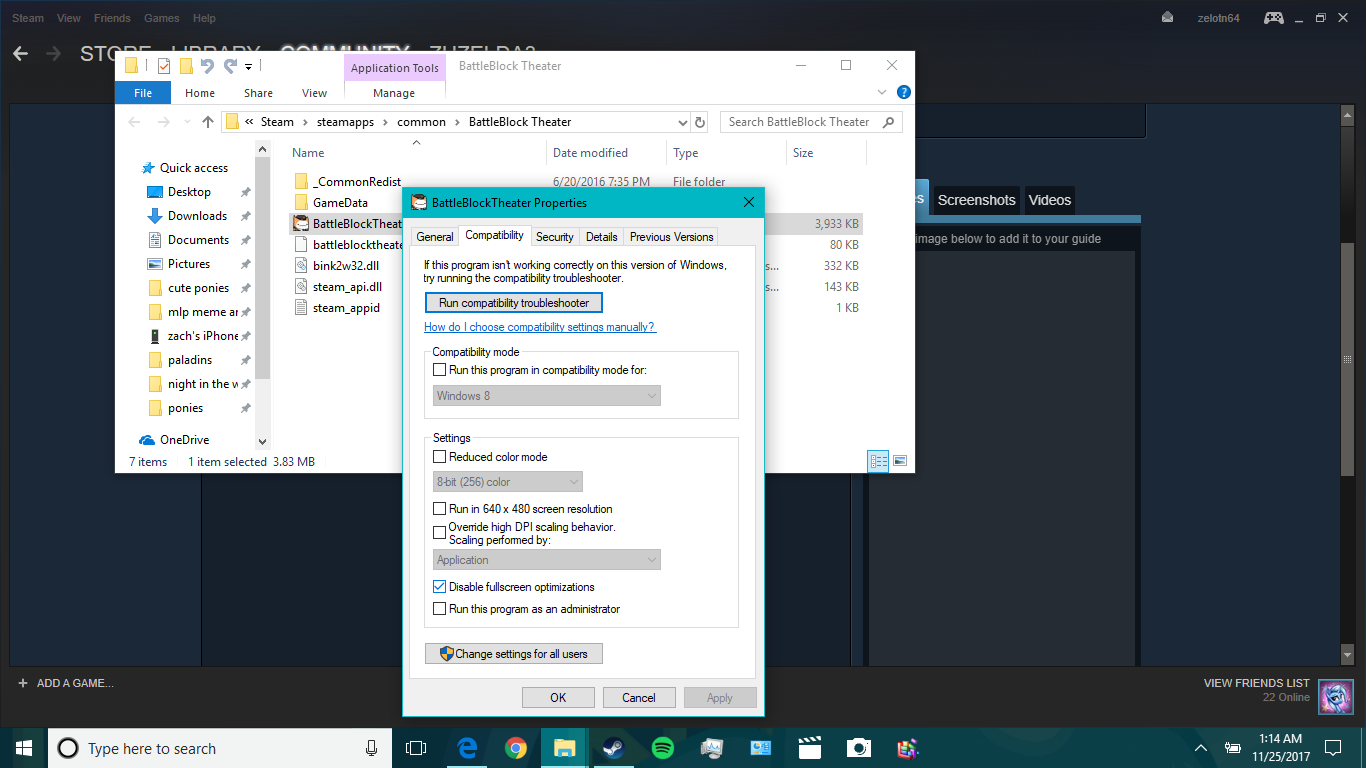Open the Share ribbon tab in Explorer
Screen dimensions: 1366x768
tap(258, 93)
